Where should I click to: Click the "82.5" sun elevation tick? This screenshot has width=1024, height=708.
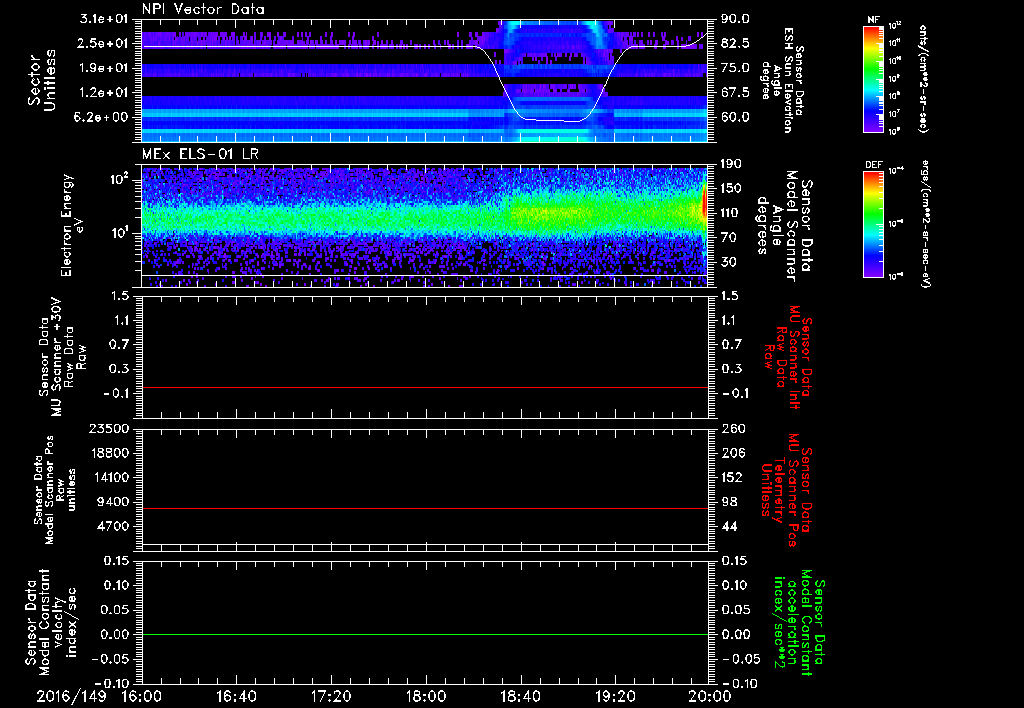coord(735,43)
